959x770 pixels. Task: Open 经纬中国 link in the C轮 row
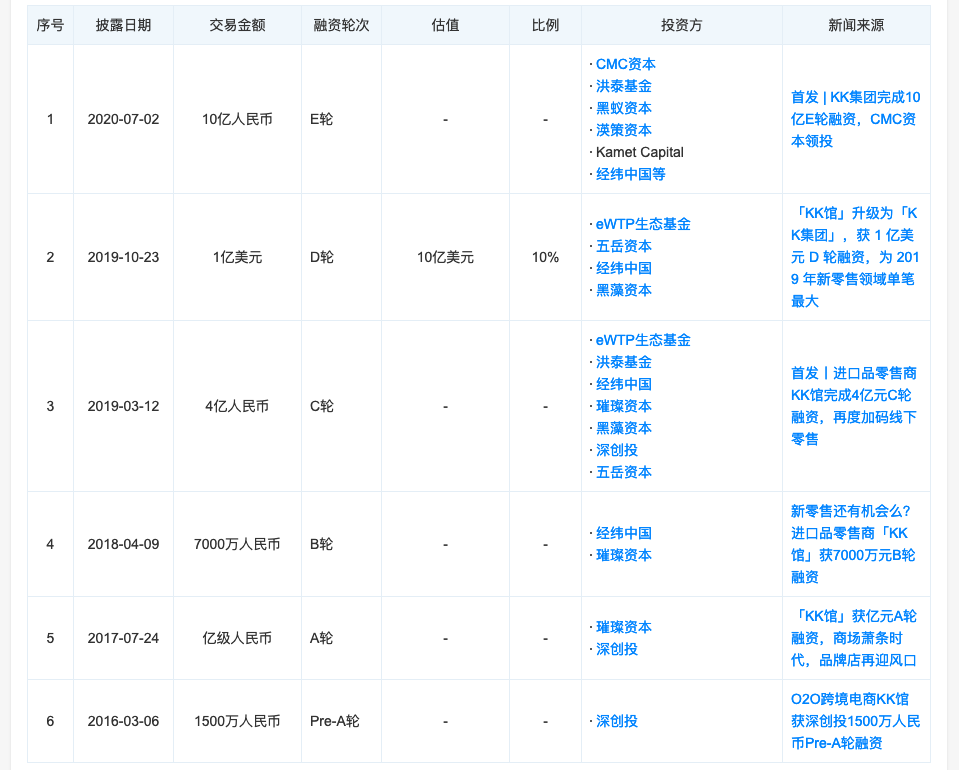(623, 385)
